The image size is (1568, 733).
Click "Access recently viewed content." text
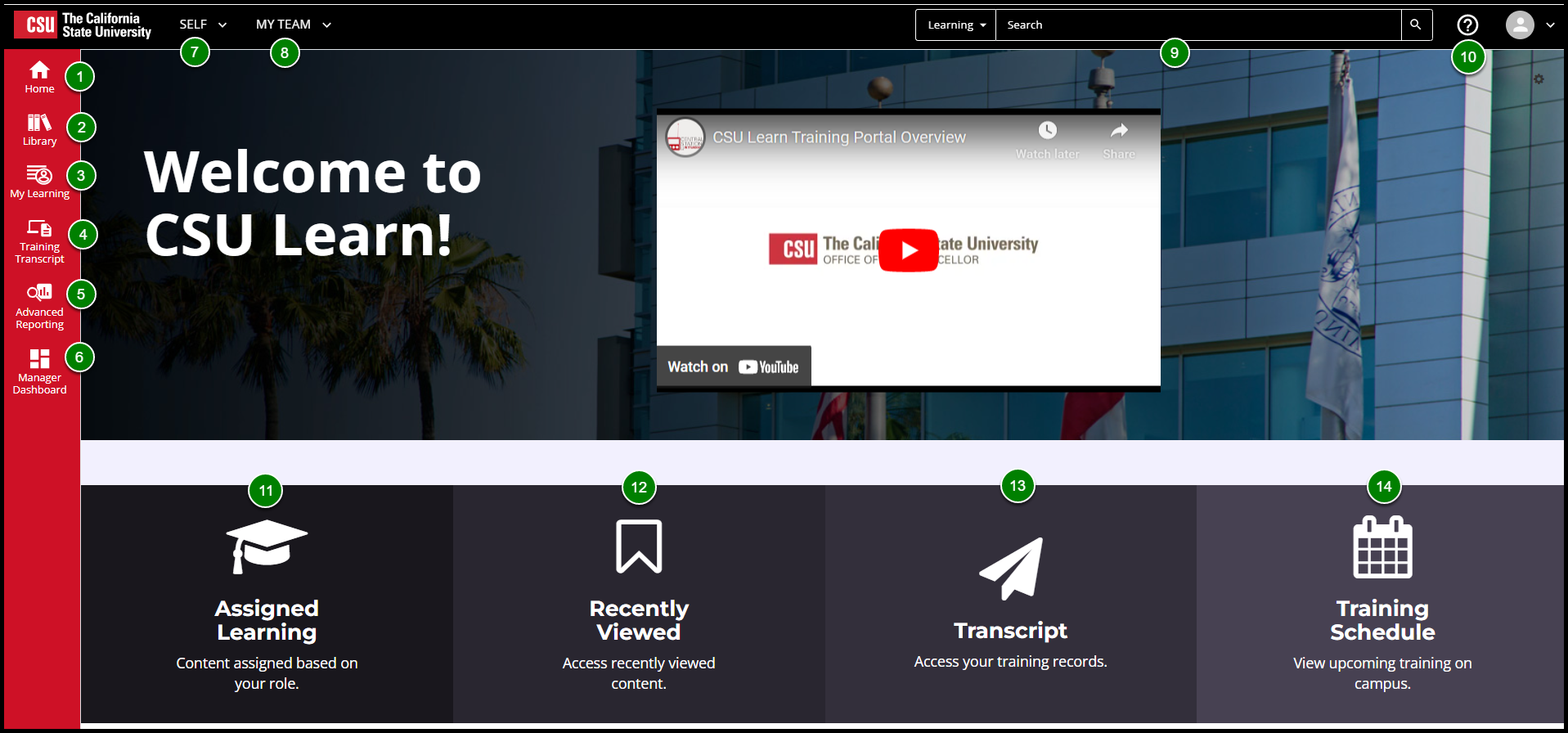click(x=639, y=673)
